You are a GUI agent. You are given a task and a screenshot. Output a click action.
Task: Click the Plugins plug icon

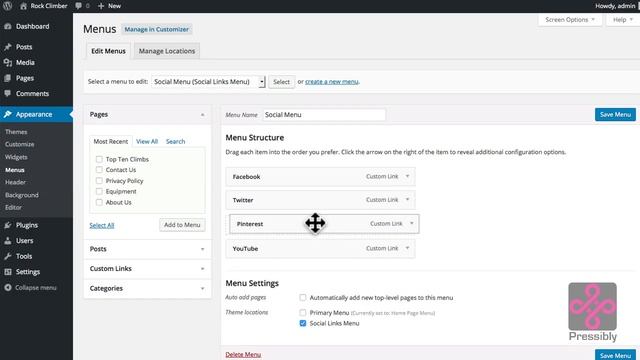click(8, 225)
